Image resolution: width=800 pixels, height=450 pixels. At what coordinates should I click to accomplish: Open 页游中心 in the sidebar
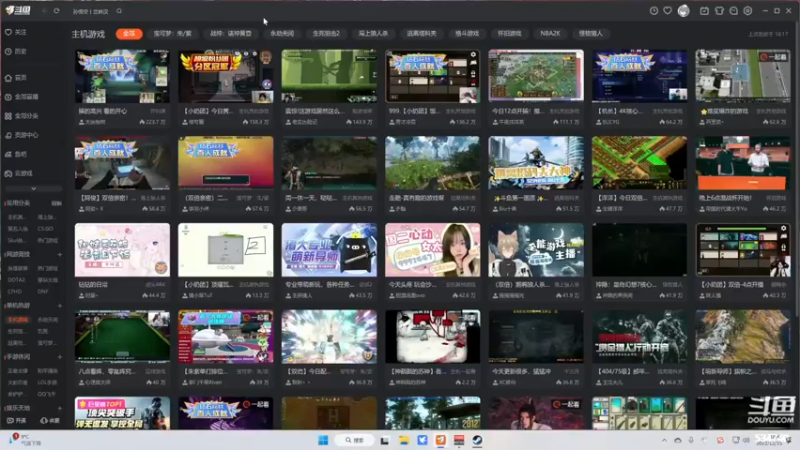pos(21,135)
